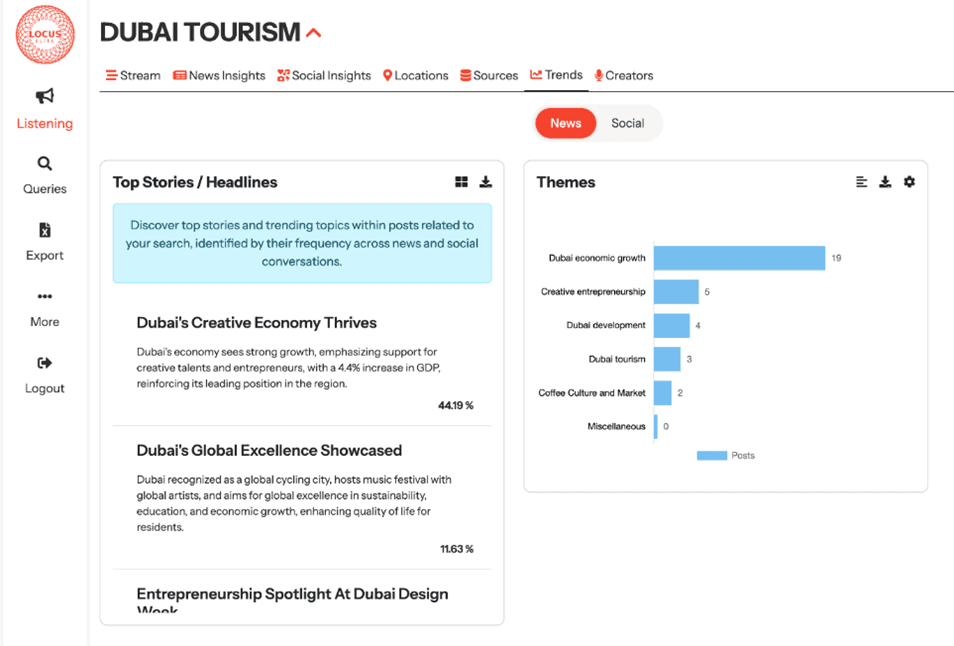Toggle to Social trends view

click(628, 123)
